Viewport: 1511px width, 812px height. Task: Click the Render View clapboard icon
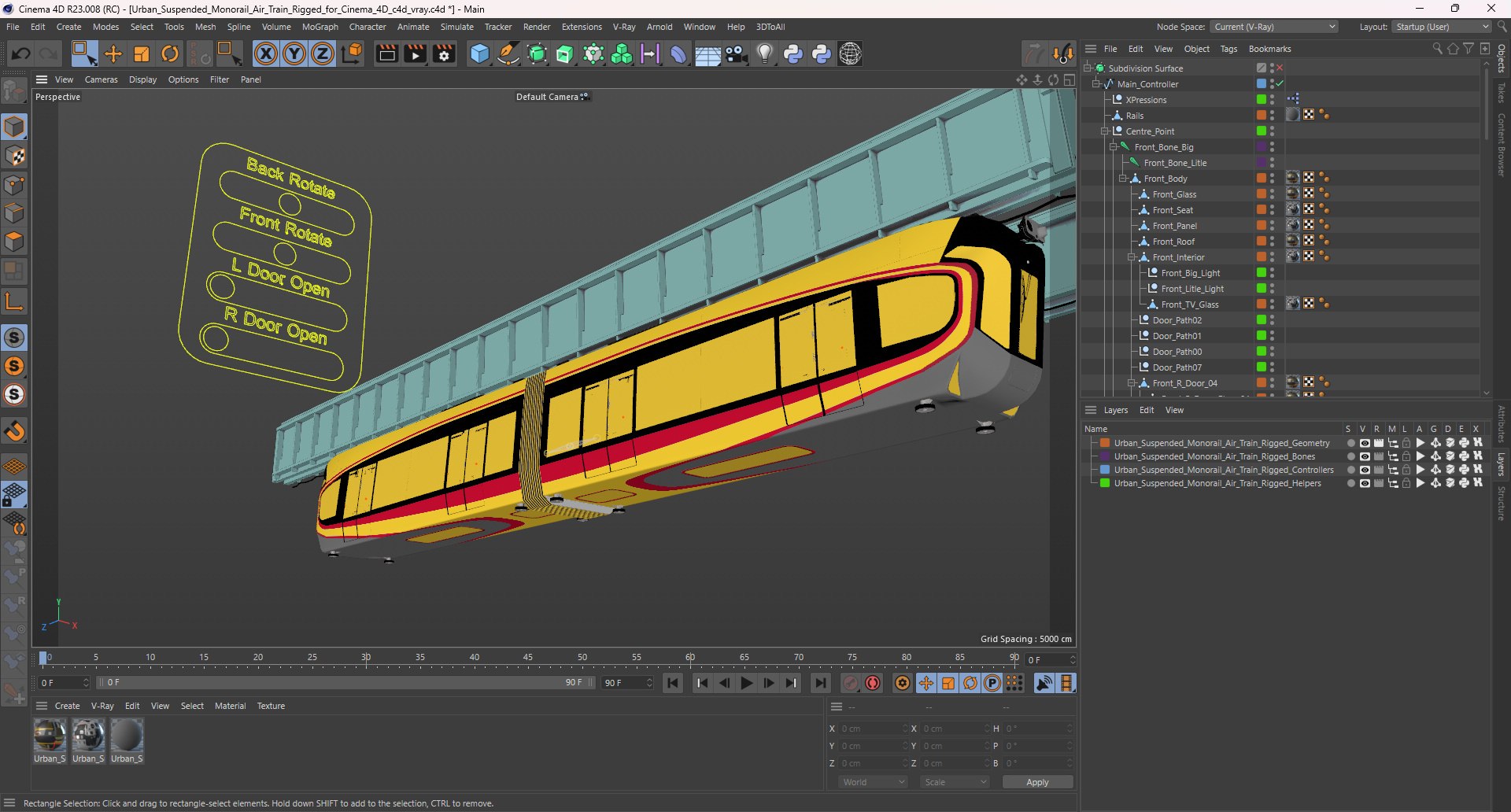coord(386,54)
